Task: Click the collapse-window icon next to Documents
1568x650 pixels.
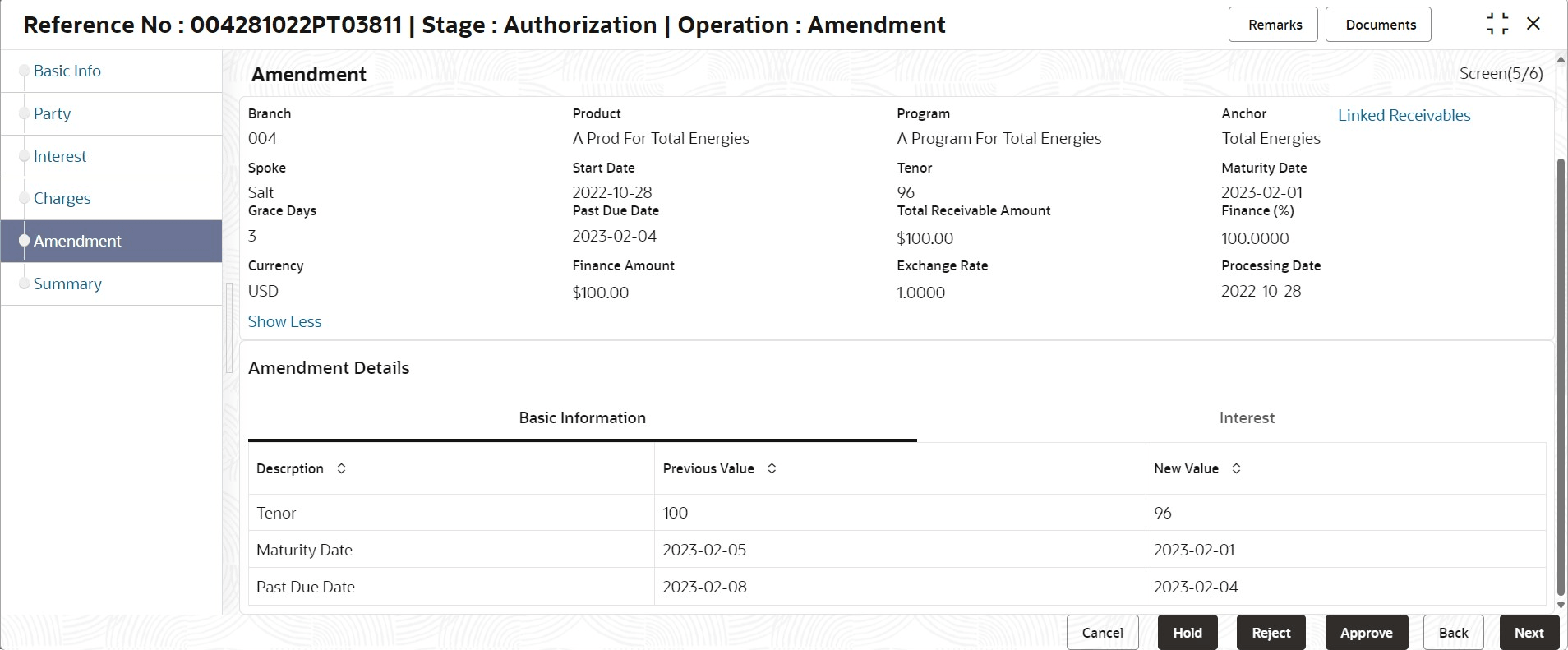Action: [1497, 24]
